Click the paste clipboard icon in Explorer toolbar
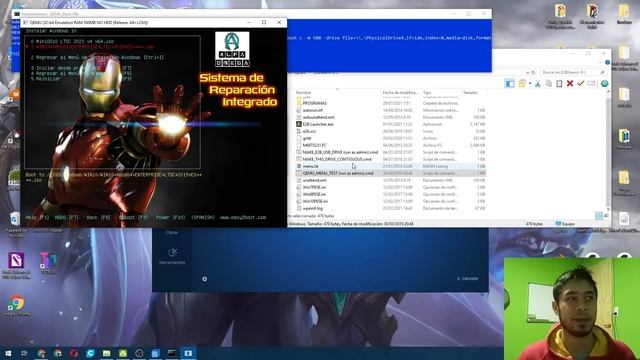 (559, 84)
